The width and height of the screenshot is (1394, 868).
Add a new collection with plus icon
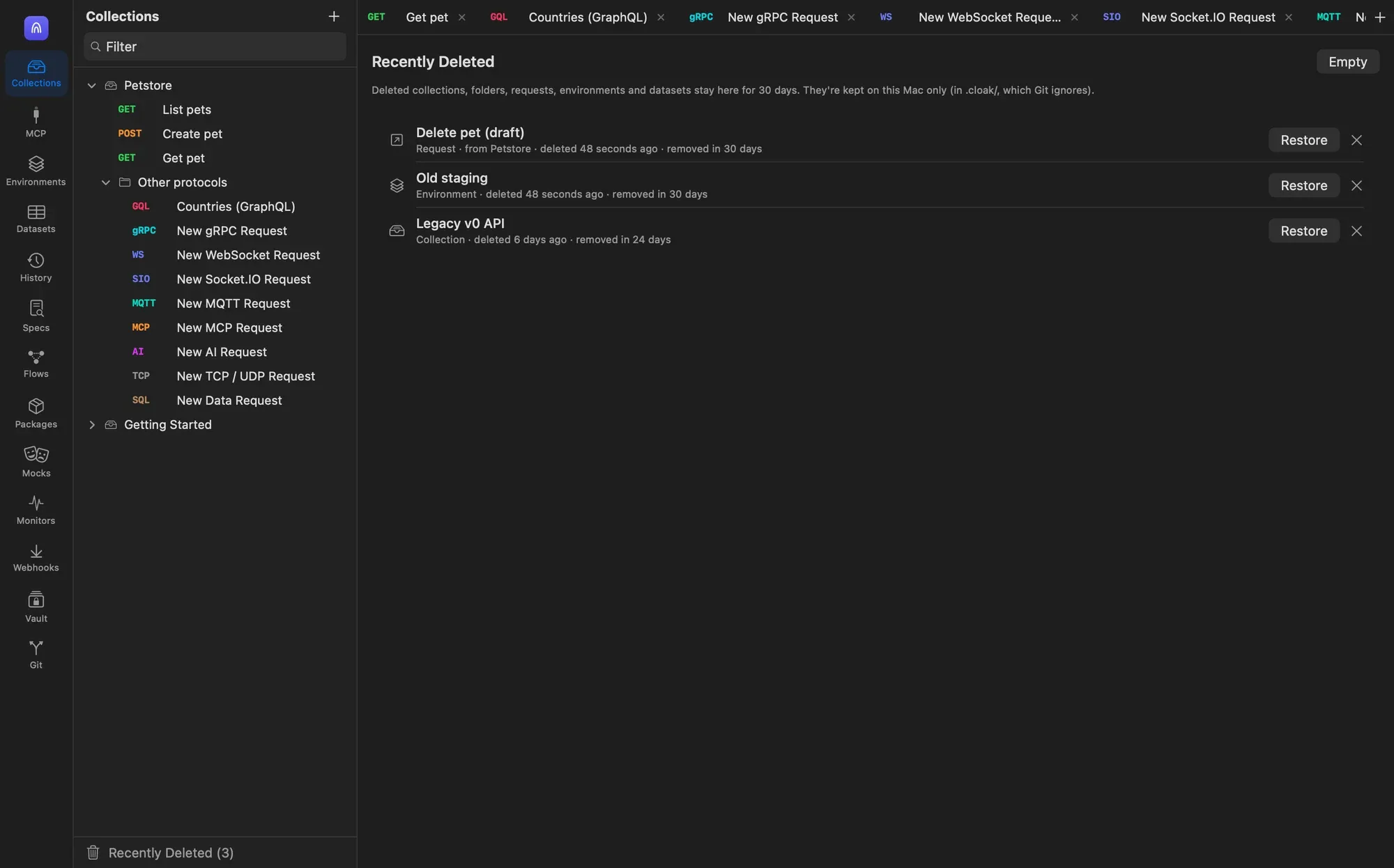(x=334, y=16)
